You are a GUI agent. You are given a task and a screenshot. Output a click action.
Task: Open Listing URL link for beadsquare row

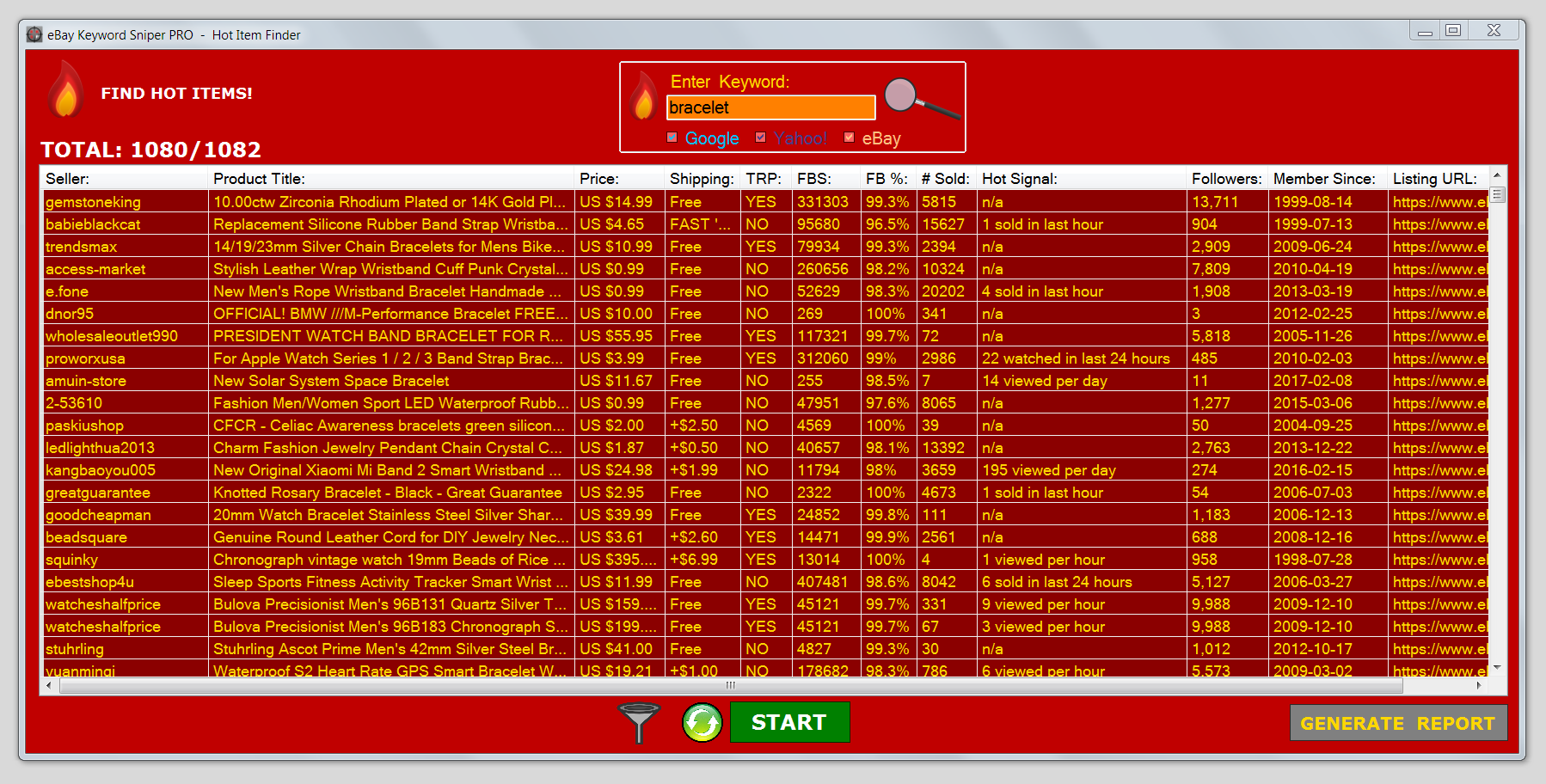pos(1440,537)
